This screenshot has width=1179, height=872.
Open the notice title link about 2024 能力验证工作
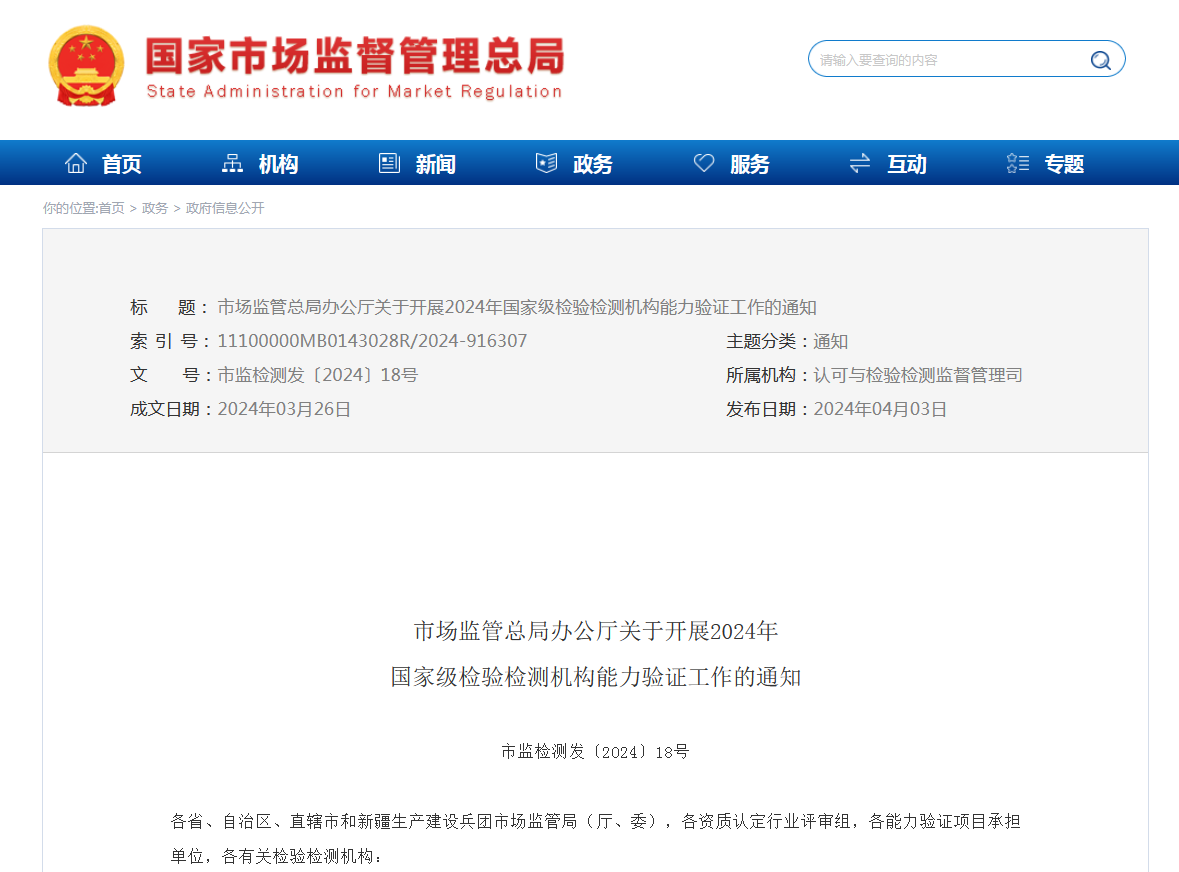pyautogui.click(x=518, y=307)
